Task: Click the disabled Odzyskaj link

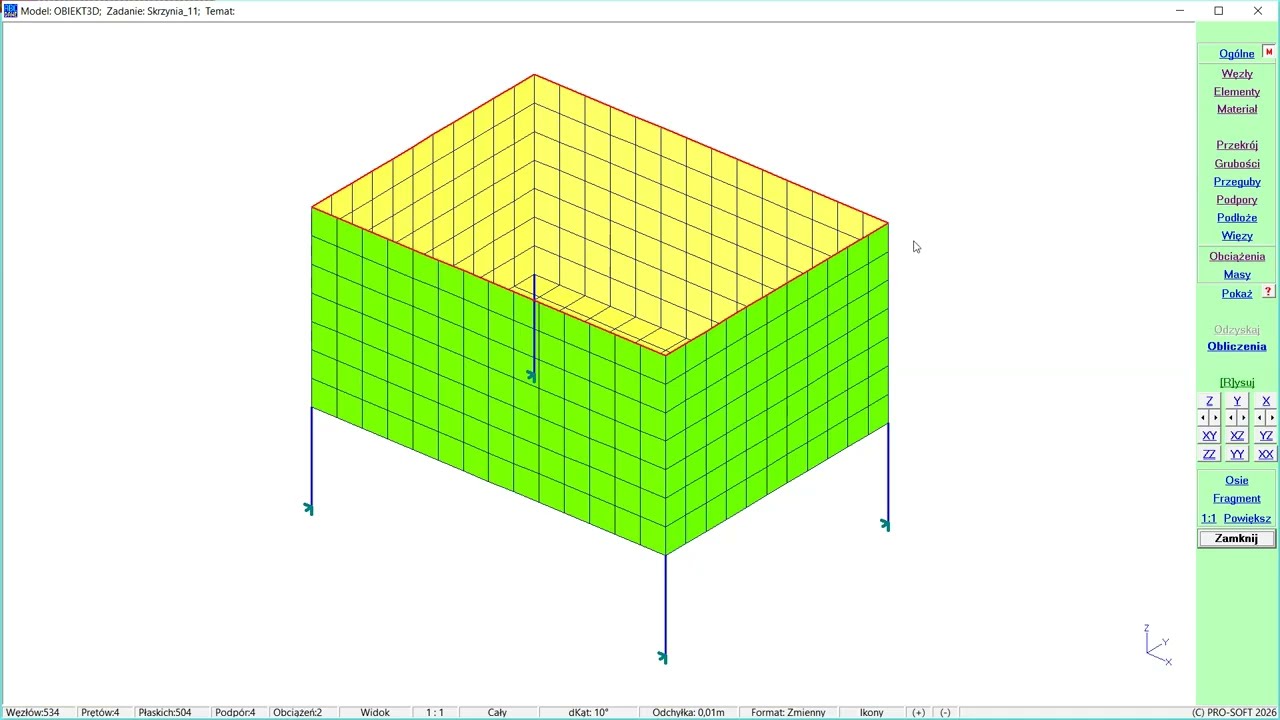Action: point(1237,330)
